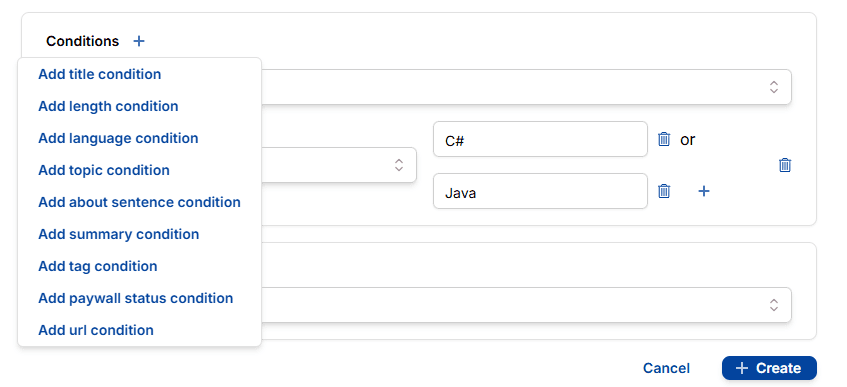Focus the input field containing C#
Image resolution: width=847 pixels, height=387 pixels.
[540, 139]
